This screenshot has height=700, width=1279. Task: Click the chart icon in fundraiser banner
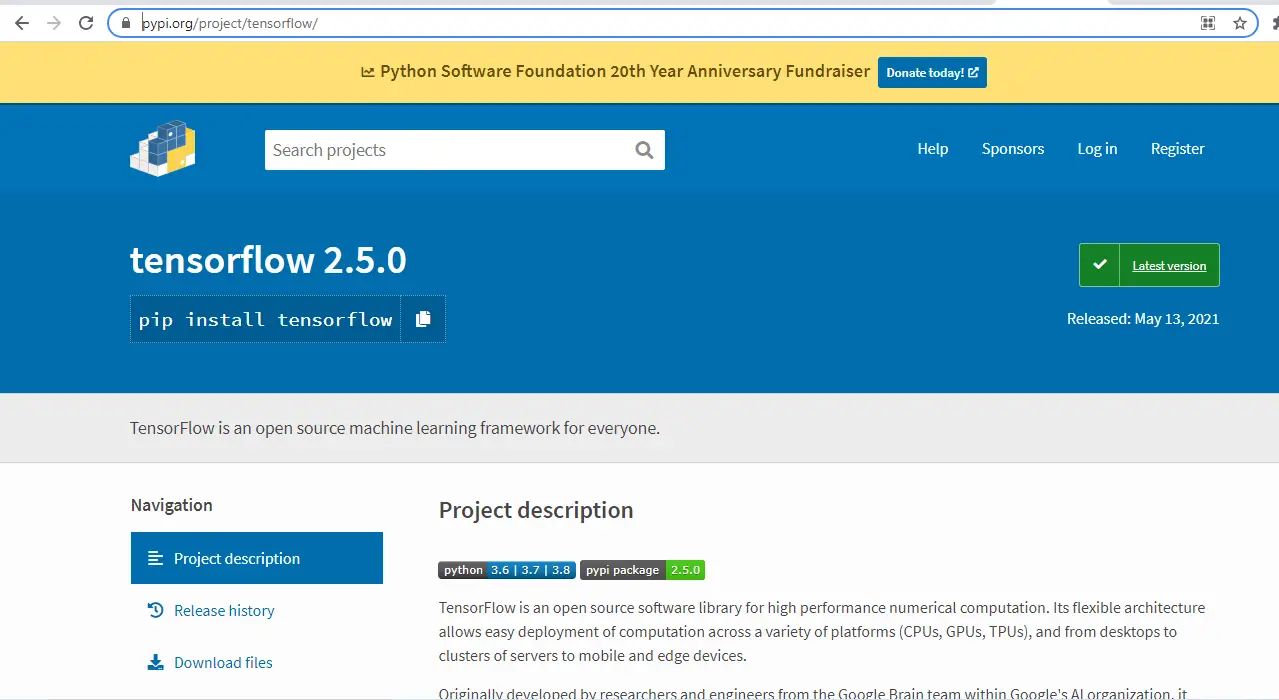[x=368, y=72]
